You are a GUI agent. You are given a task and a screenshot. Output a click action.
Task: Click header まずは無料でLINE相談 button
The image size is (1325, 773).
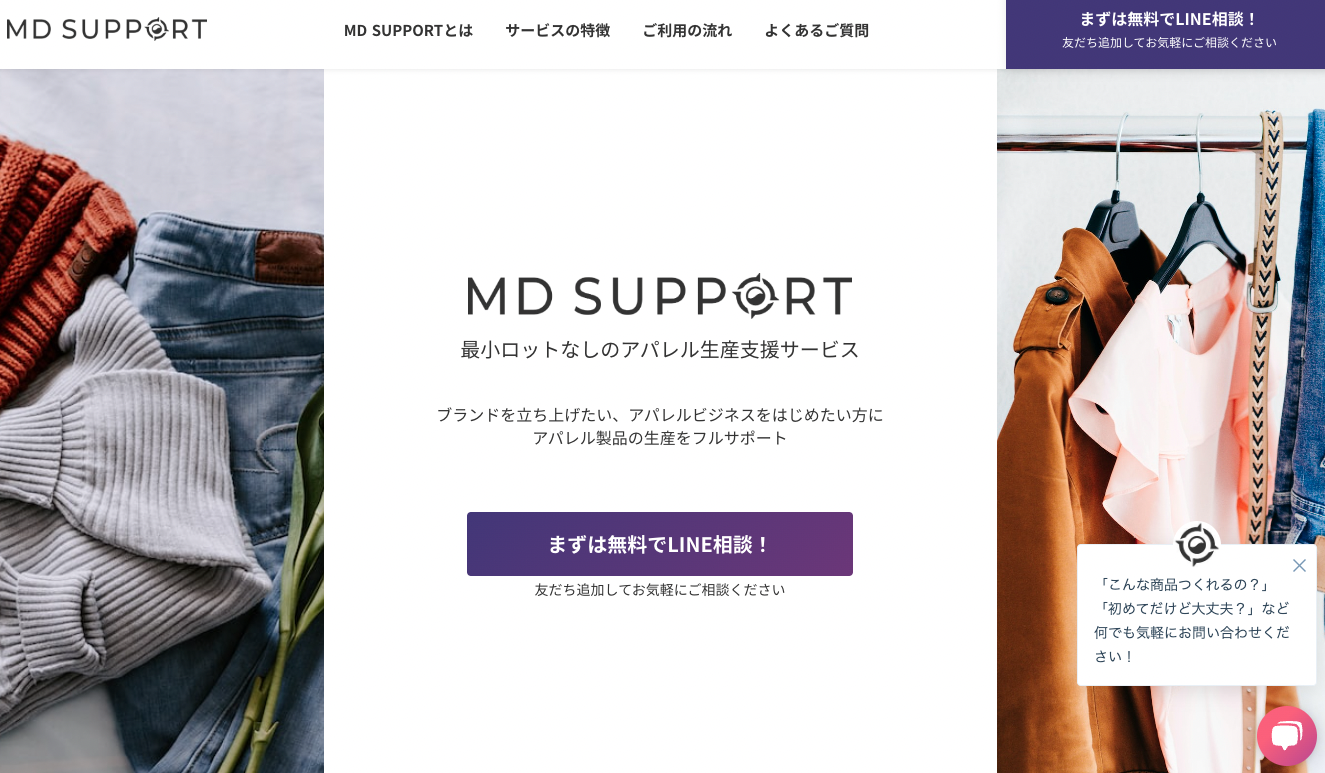(1165, 34)
